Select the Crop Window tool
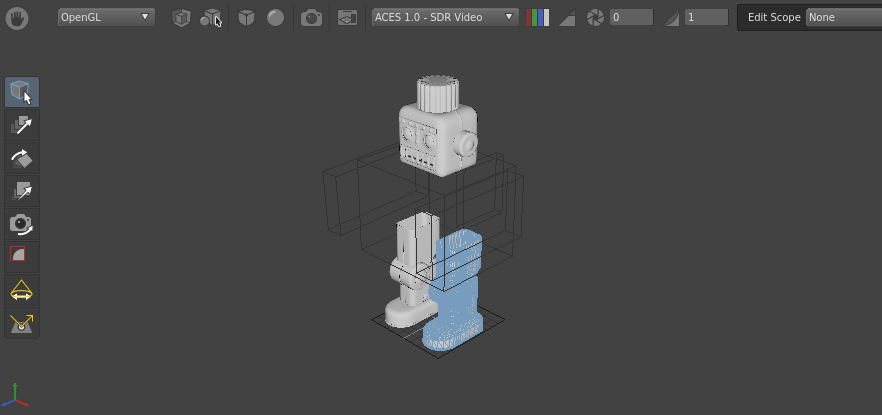 (22, 257)
